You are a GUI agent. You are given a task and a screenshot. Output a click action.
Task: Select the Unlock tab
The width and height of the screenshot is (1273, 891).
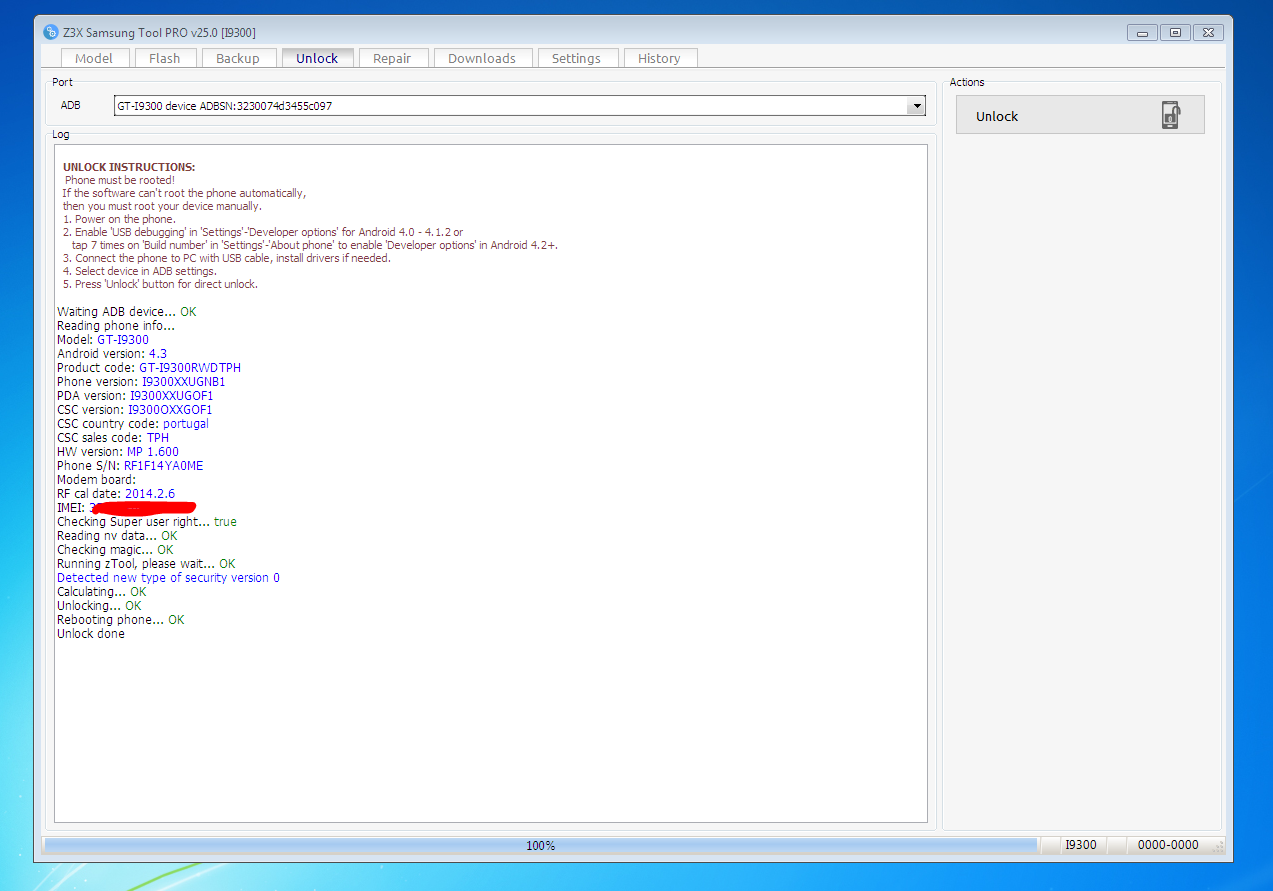(317, 58)
